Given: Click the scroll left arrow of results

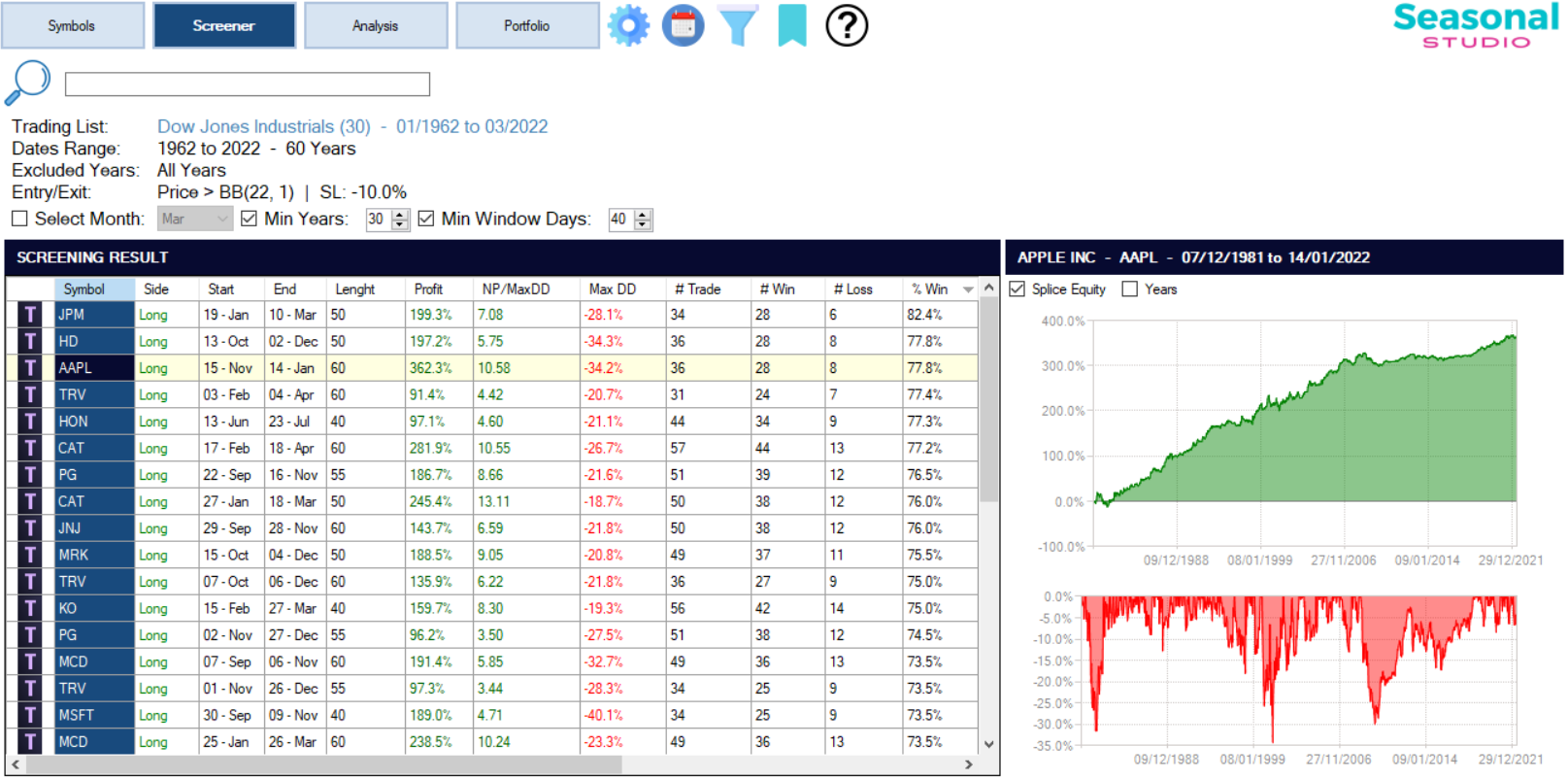Looking at the screenshot, I should coord(16,765).
